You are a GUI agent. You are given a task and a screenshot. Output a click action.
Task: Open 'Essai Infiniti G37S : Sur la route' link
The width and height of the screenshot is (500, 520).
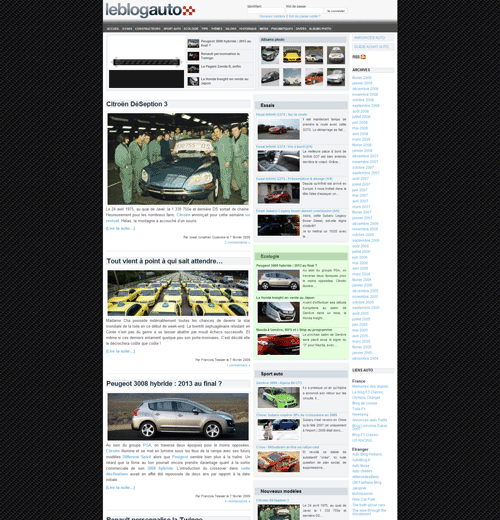[282, 114]
